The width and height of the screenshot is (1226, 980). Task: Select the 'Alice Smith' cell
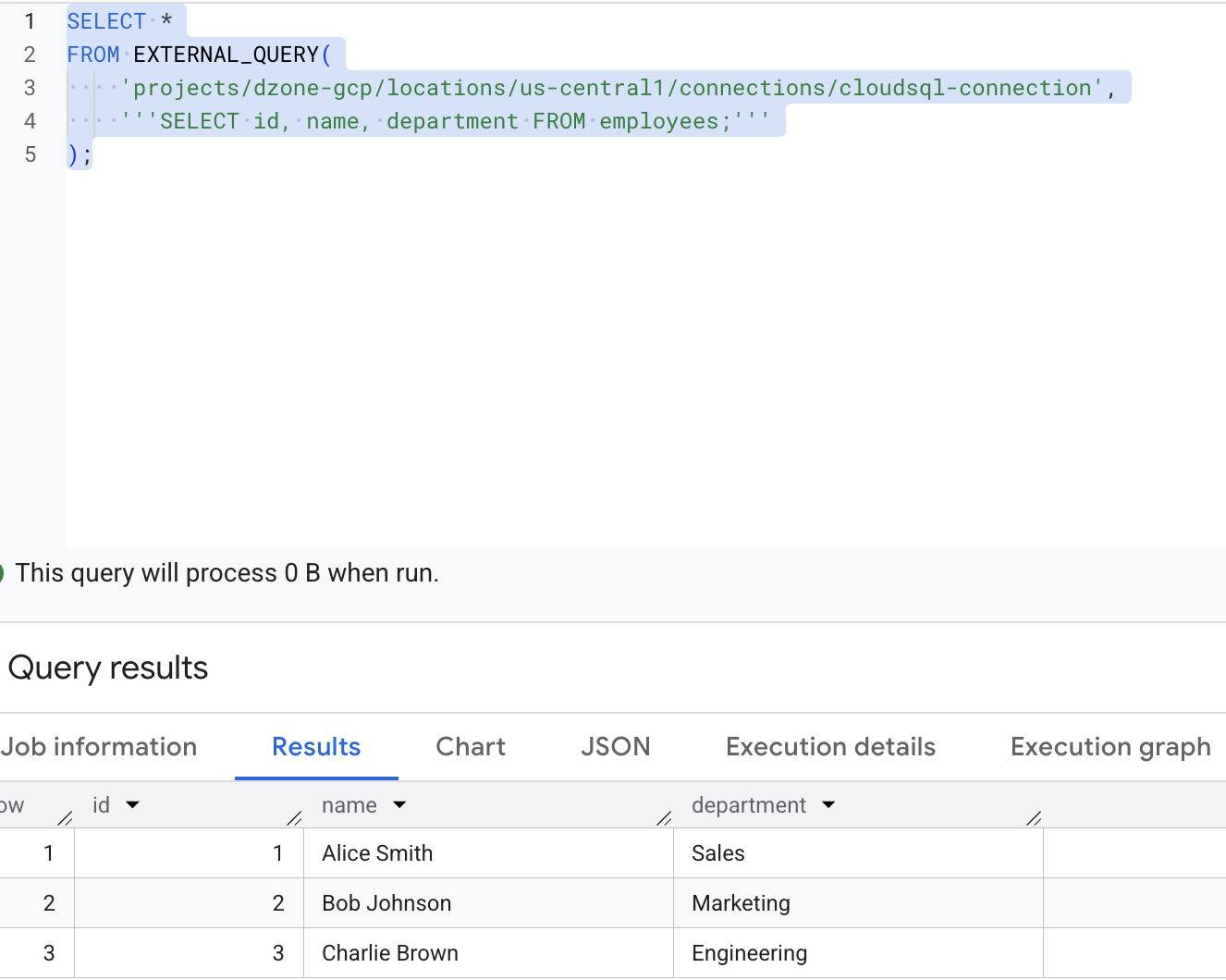(488, 853)
